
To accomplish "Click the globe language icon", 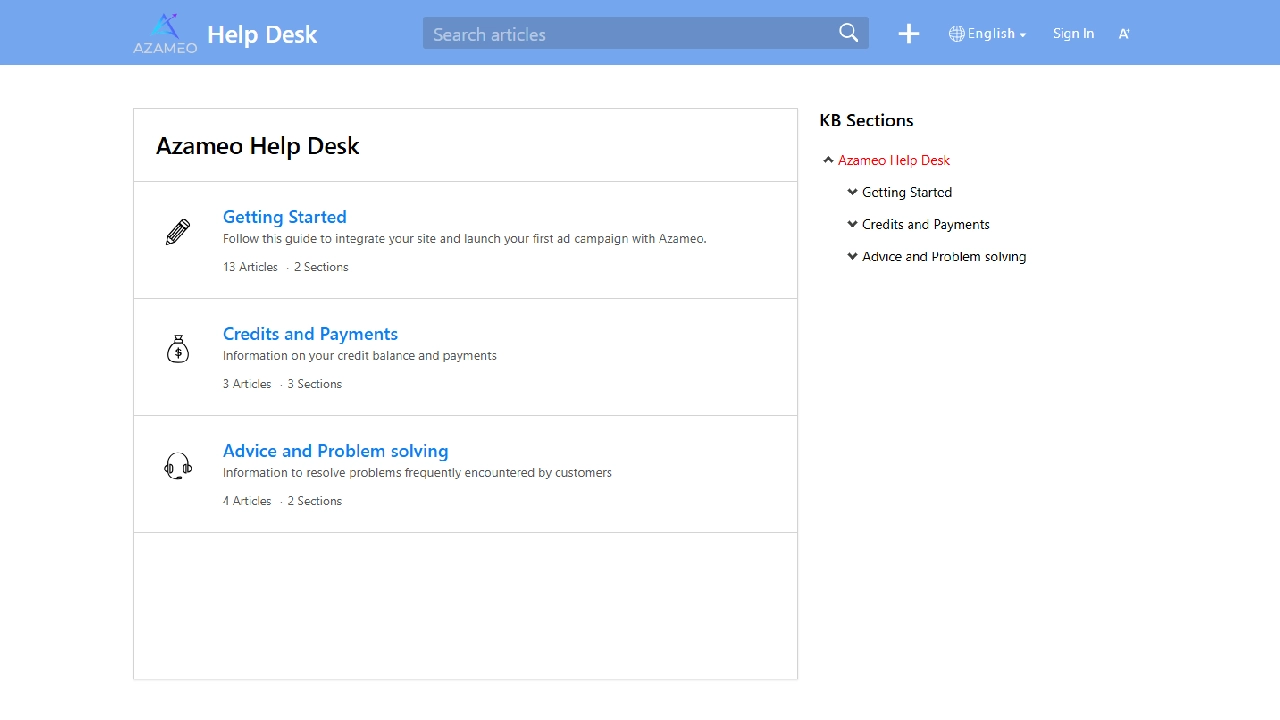I will click(957, 34).
